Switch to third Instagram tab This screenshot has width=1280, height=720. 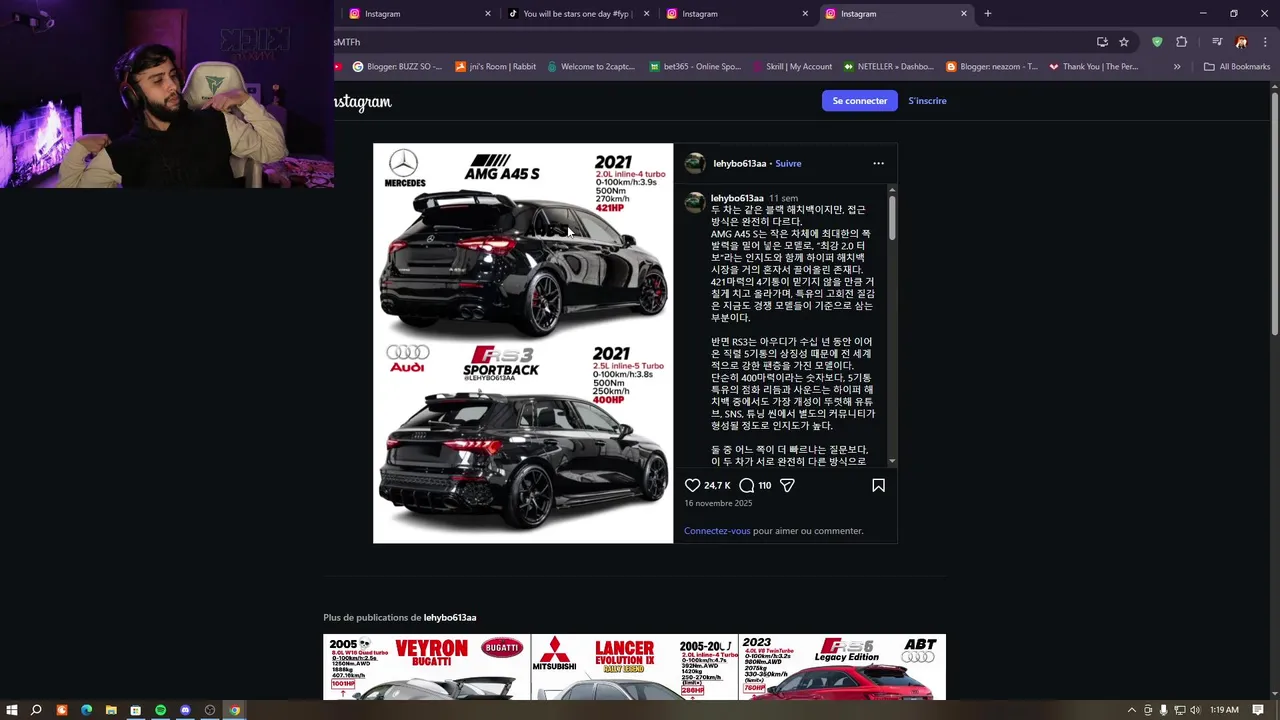click(738, 13)
